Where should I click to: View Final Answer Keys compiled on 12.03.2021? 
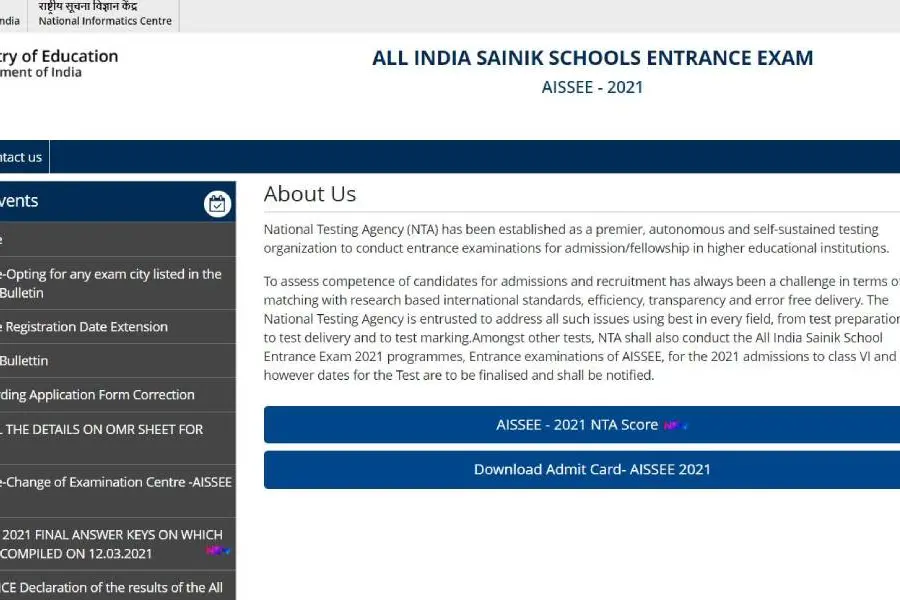click(x=110, y=544)
